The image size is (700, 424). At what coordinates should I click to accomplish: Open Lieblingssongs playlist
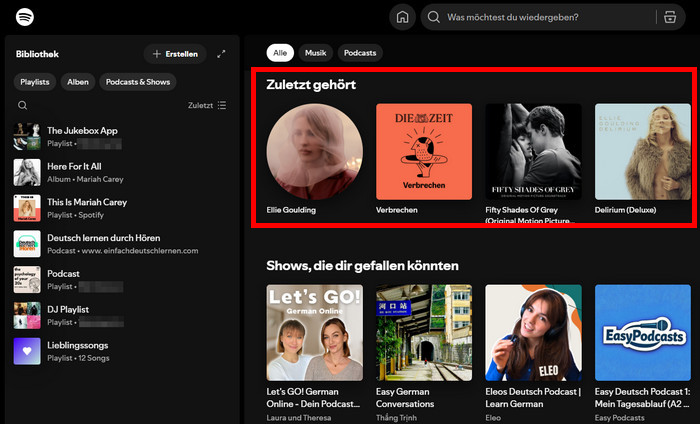tap(121, 351)
